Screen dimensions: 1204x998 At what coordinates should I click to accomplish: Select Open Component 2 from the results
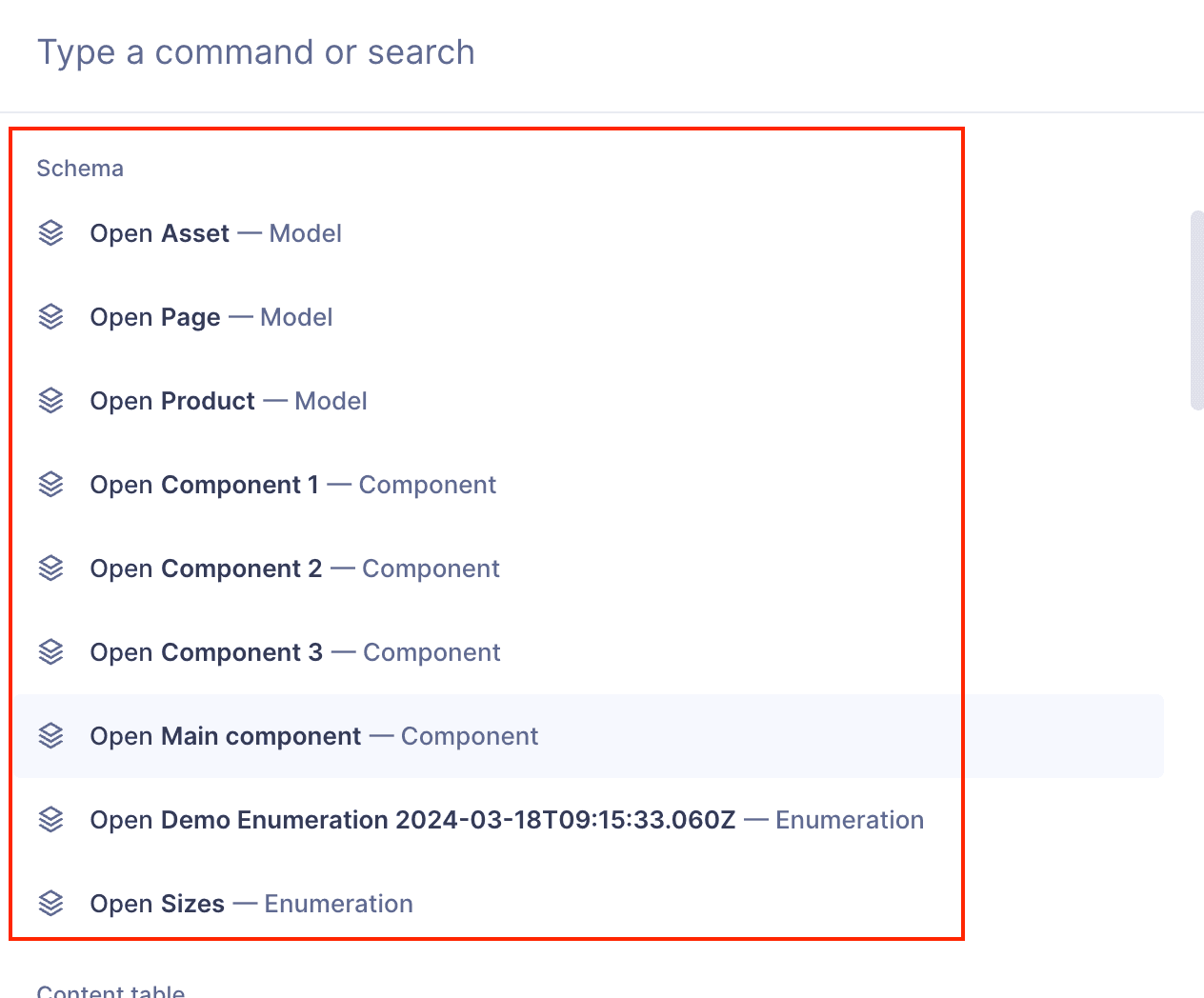point(294,568)
